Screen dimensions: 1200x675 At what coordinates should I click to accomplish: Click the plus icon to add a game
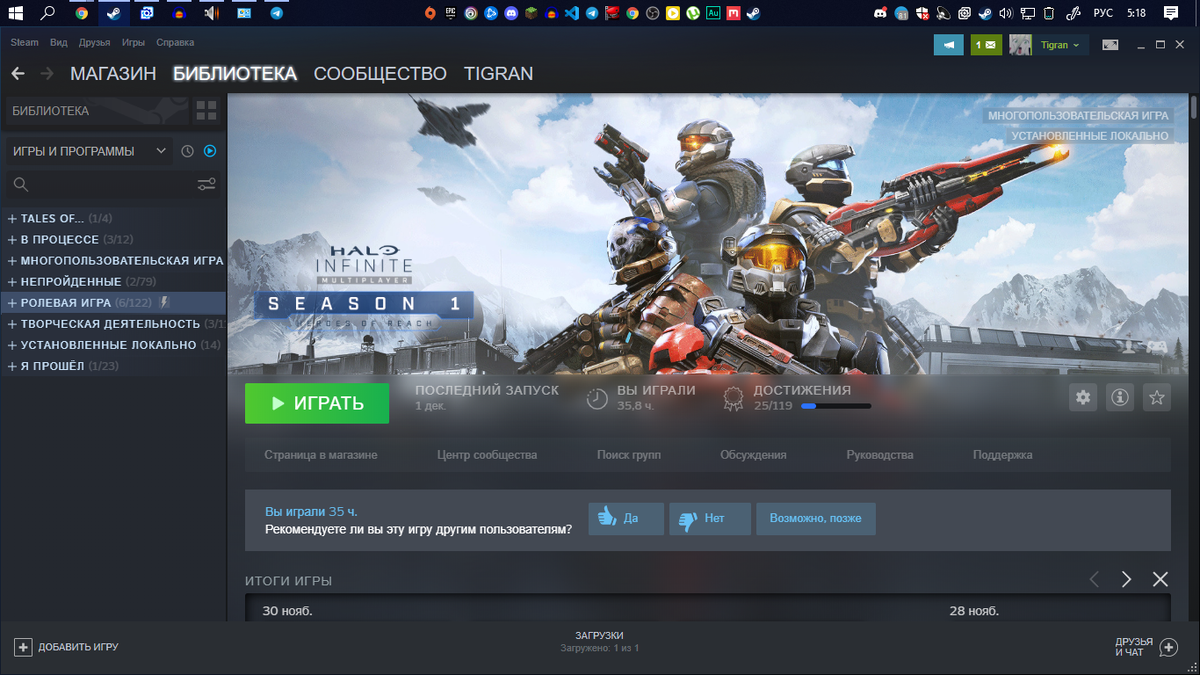(x=23, y=647)
